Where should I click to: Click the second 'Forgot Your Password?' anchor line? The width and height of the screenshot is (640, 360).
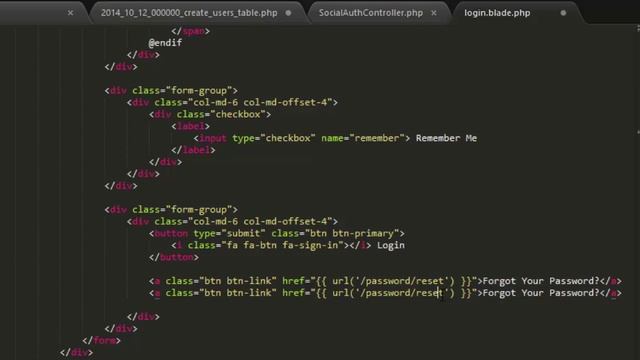(x=385, y=293)
